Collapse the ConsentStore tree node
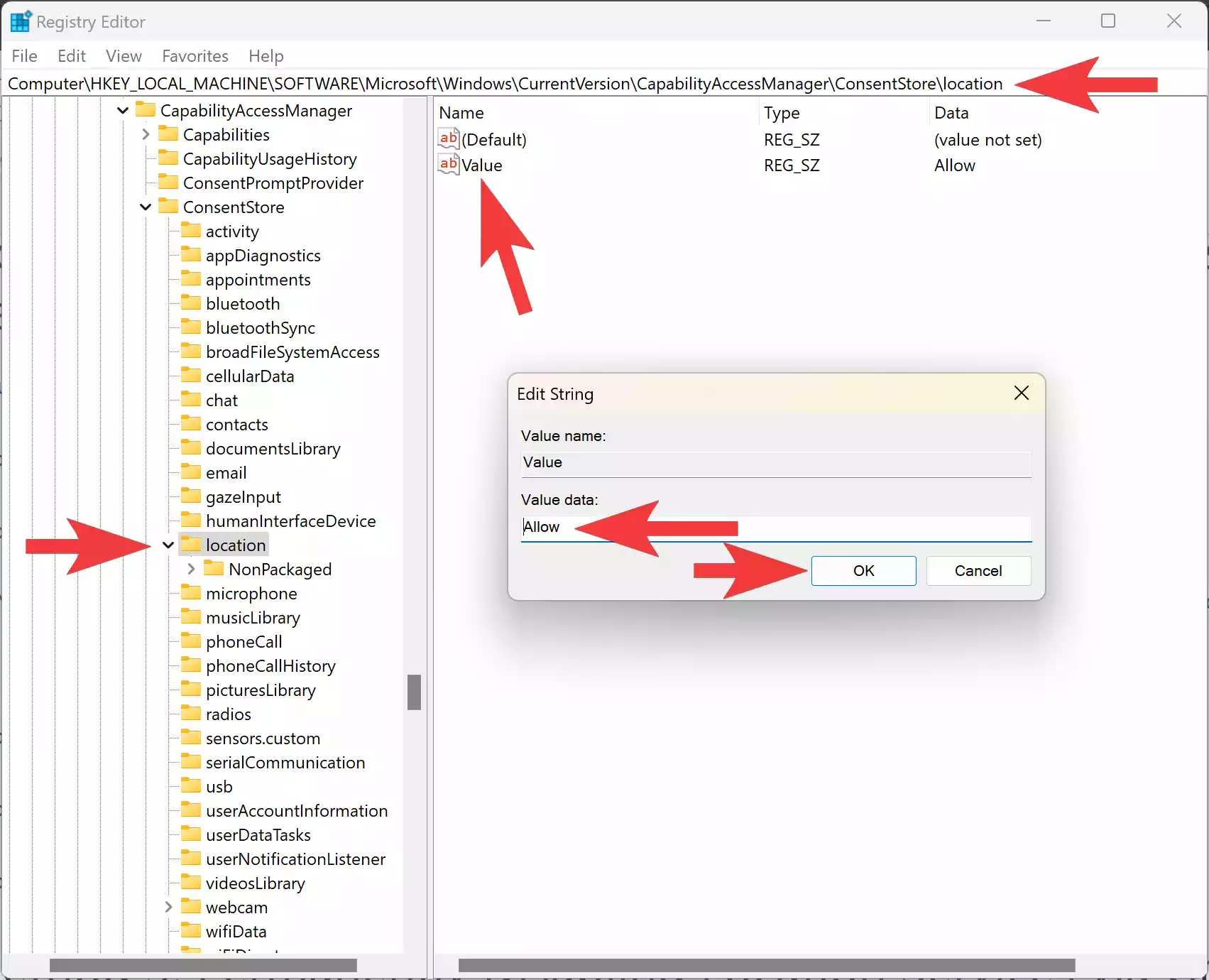The height and width of the screenshot is (980, 1209). (x=146, y=207)
